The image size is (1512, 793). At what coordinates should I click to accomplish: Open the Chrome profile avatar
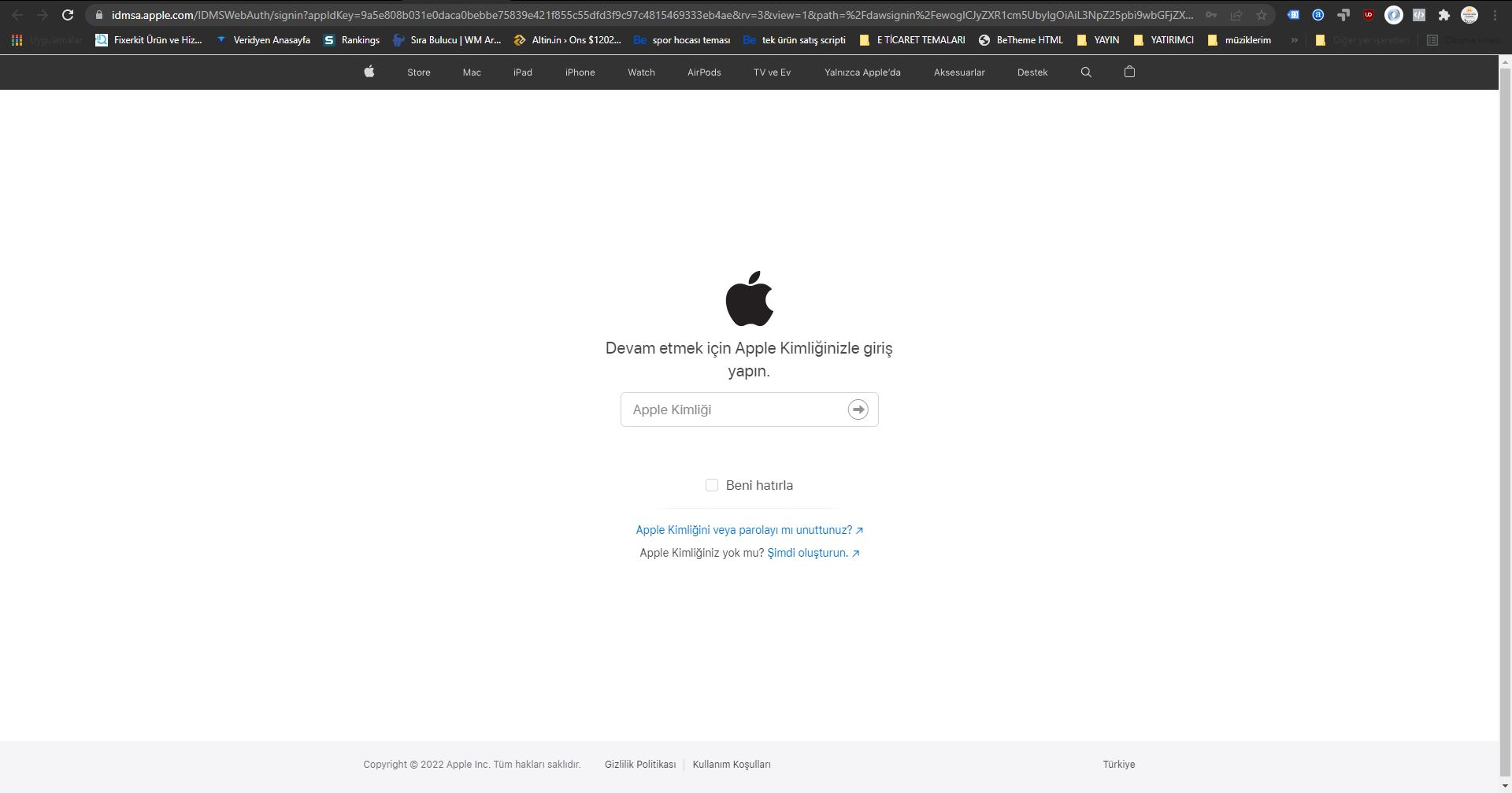pyautogui.click(x=1469, y=15)
